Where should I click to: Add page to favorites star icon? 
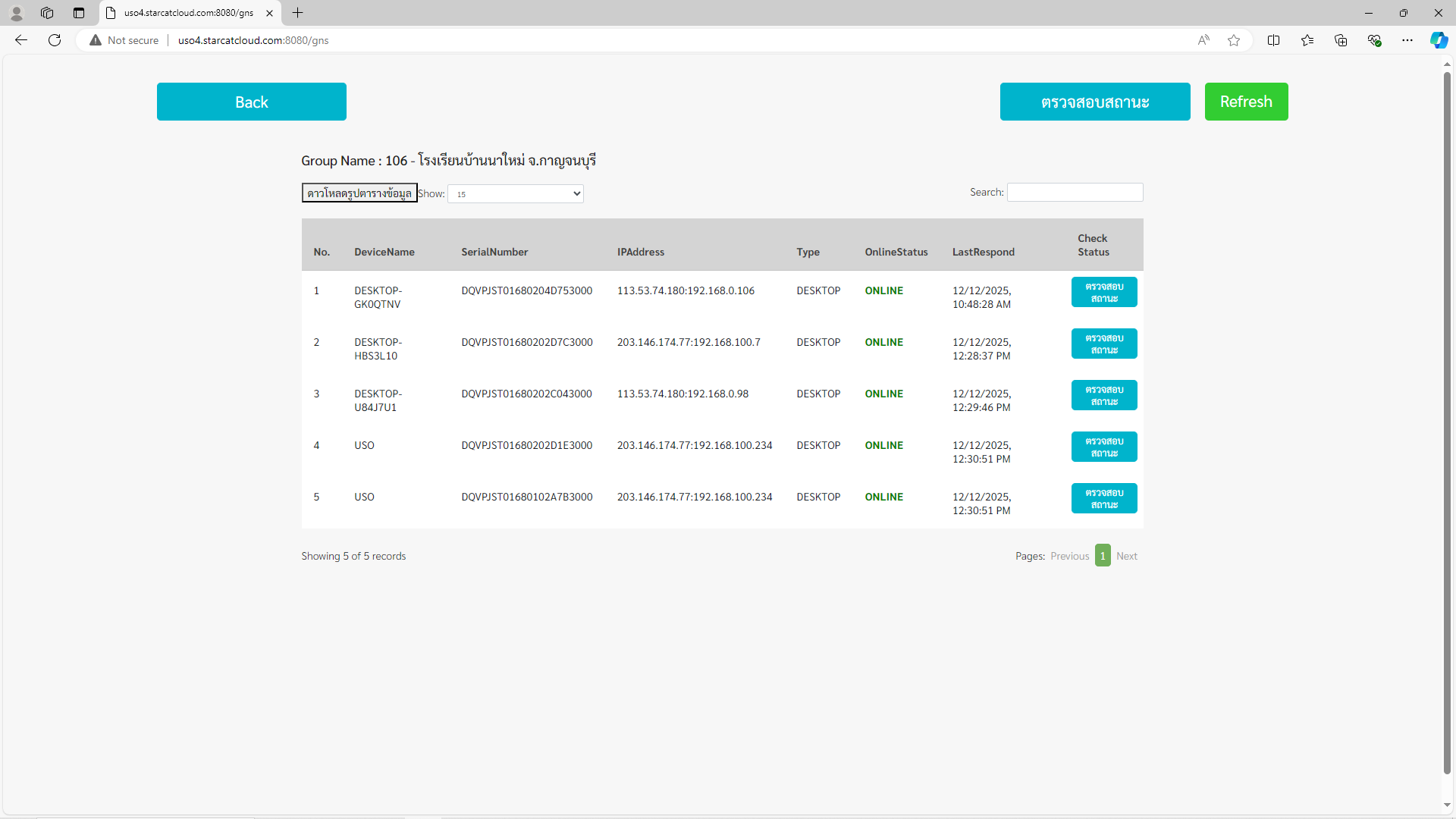point(1234,40)
